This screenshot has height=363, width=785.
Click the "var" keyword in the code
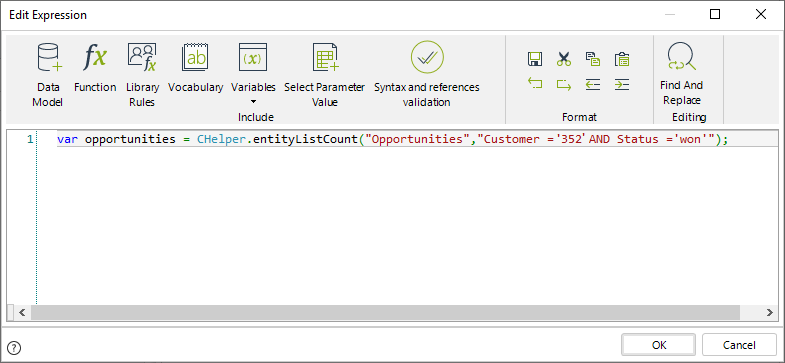68,139
